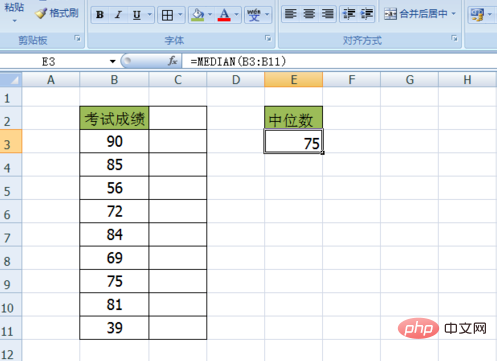Align text left
The image size is (497, 361).
(x=291, y=14)
